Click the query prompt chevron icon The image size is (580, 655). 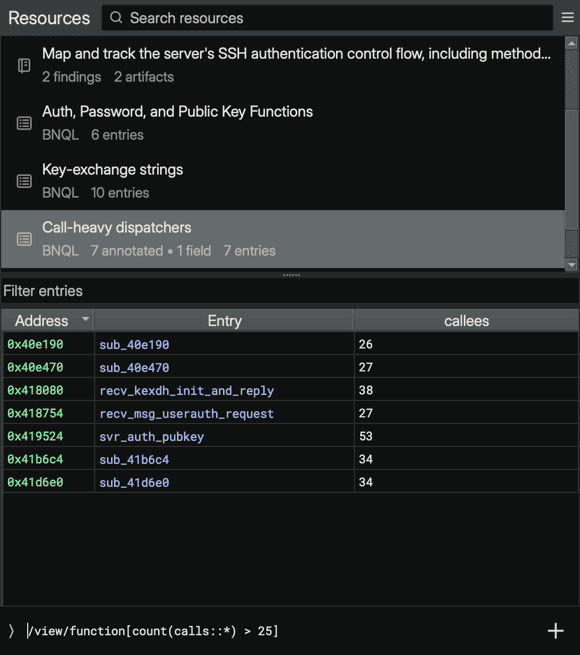11,631
